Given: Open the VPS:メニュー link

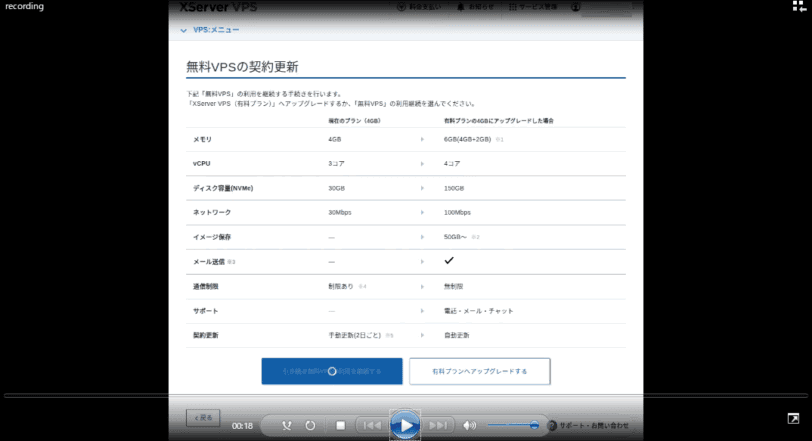Looking at the screenshot, I should [216, 30].
